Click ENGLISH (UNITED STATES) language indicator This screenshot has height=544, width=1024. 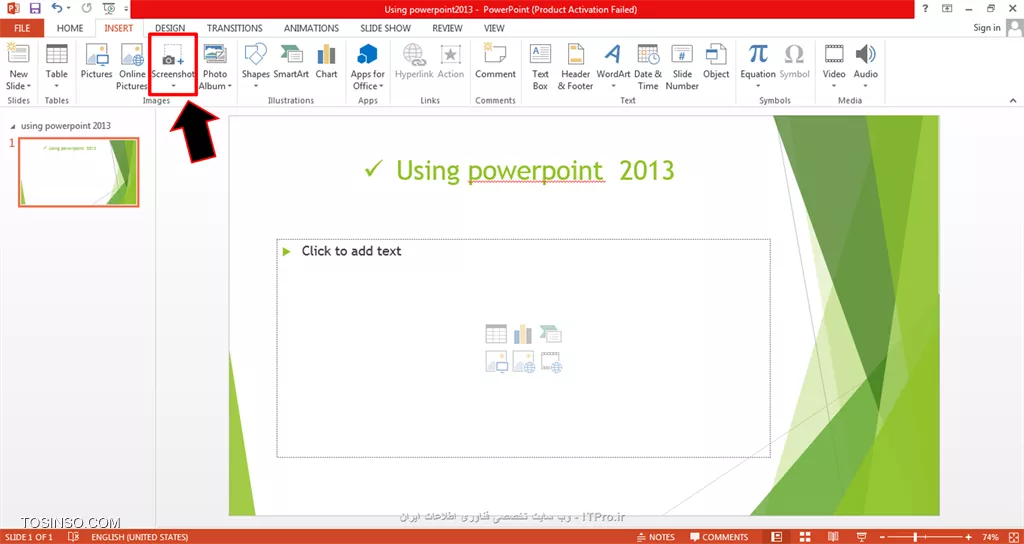140,537
